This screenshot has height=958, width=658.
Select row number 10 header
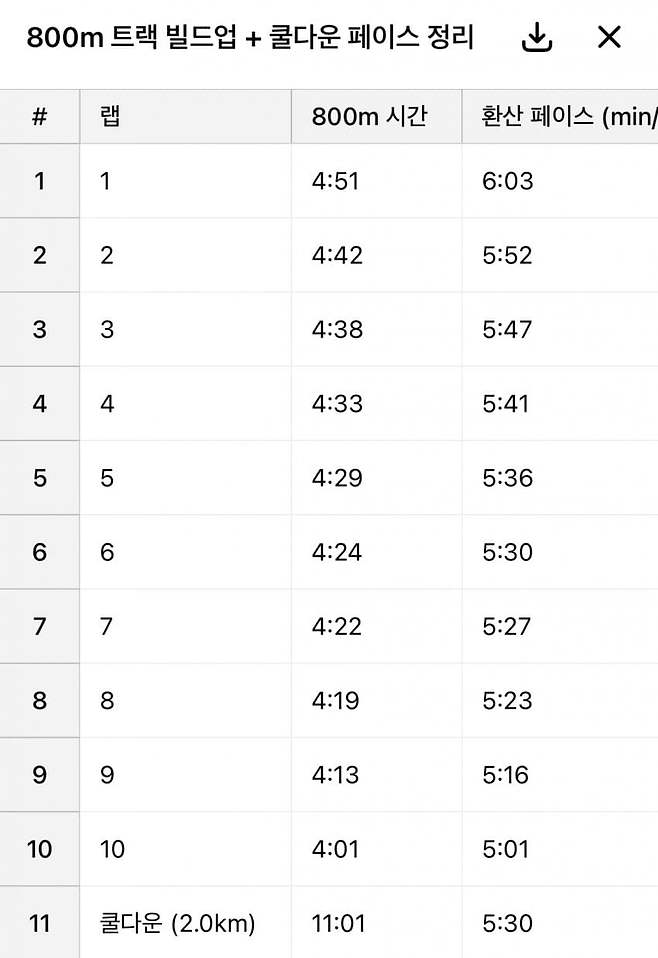coord(40,849)
